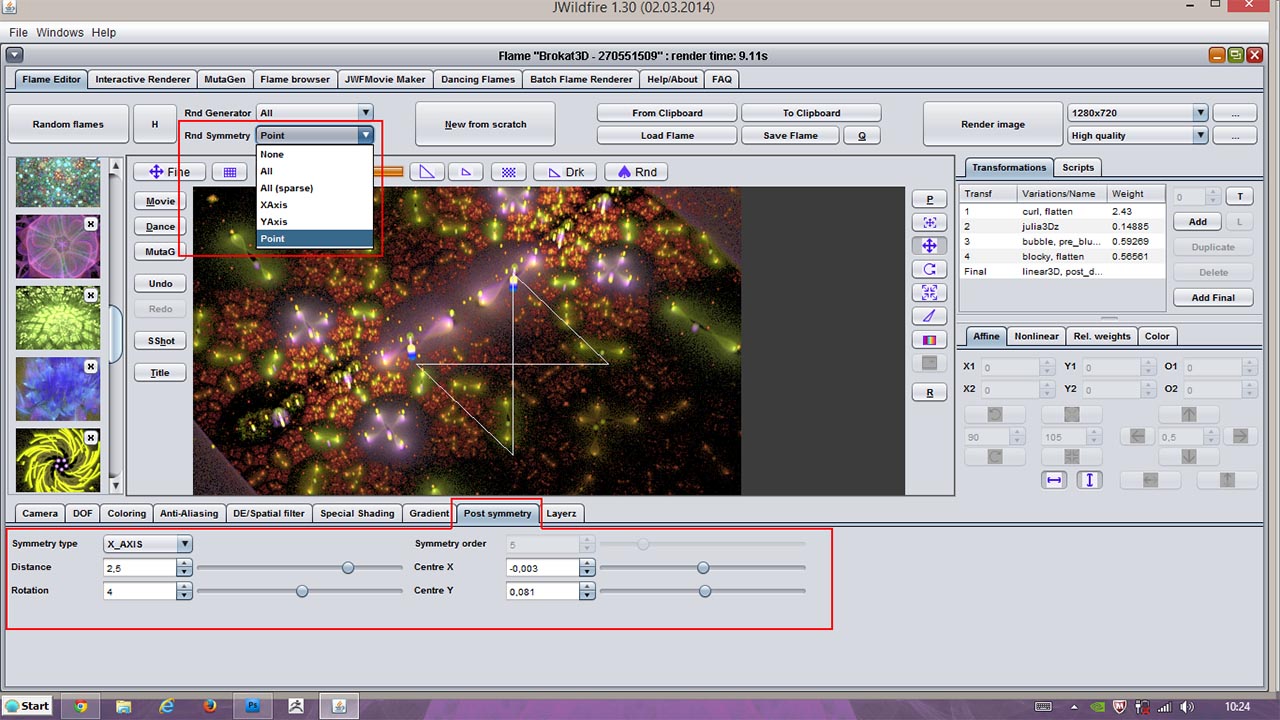Image resolution: width=1280 pixels, height=720 pixels.
Task: Click the P button right of the preview
Action: 930,199
